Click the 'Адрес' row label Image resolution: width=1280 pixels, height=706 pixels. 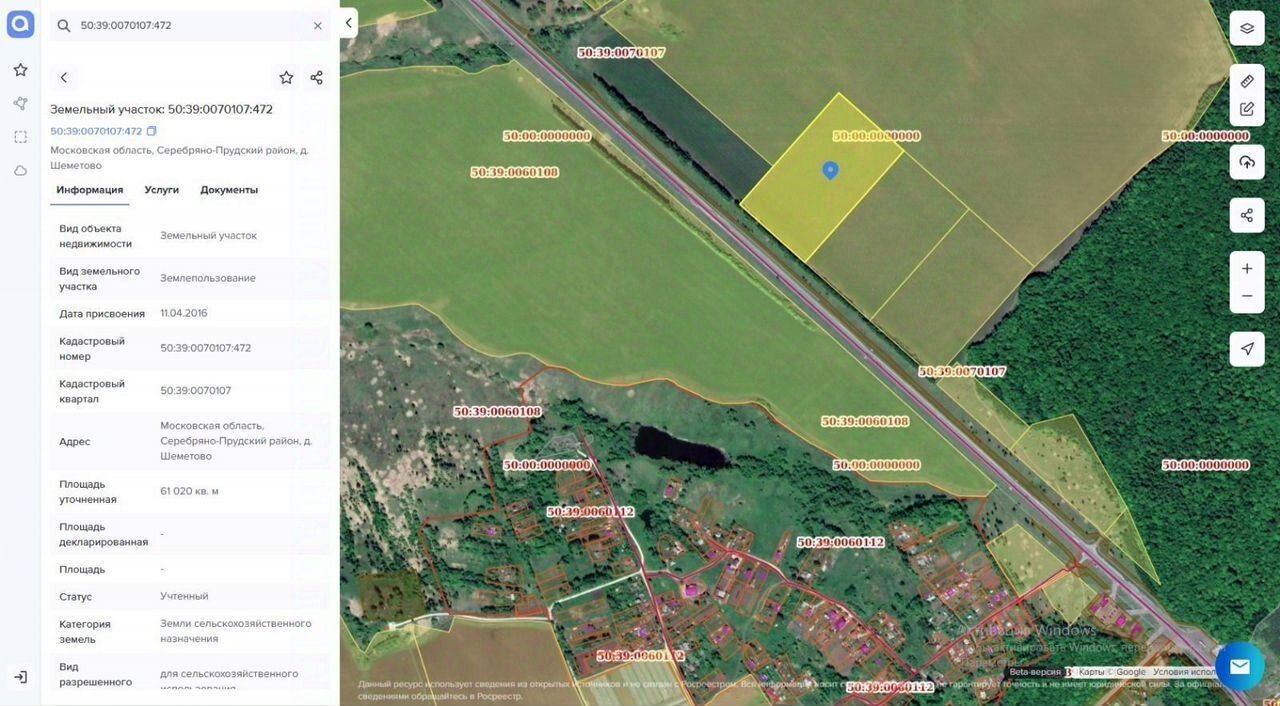coord(75,442)
